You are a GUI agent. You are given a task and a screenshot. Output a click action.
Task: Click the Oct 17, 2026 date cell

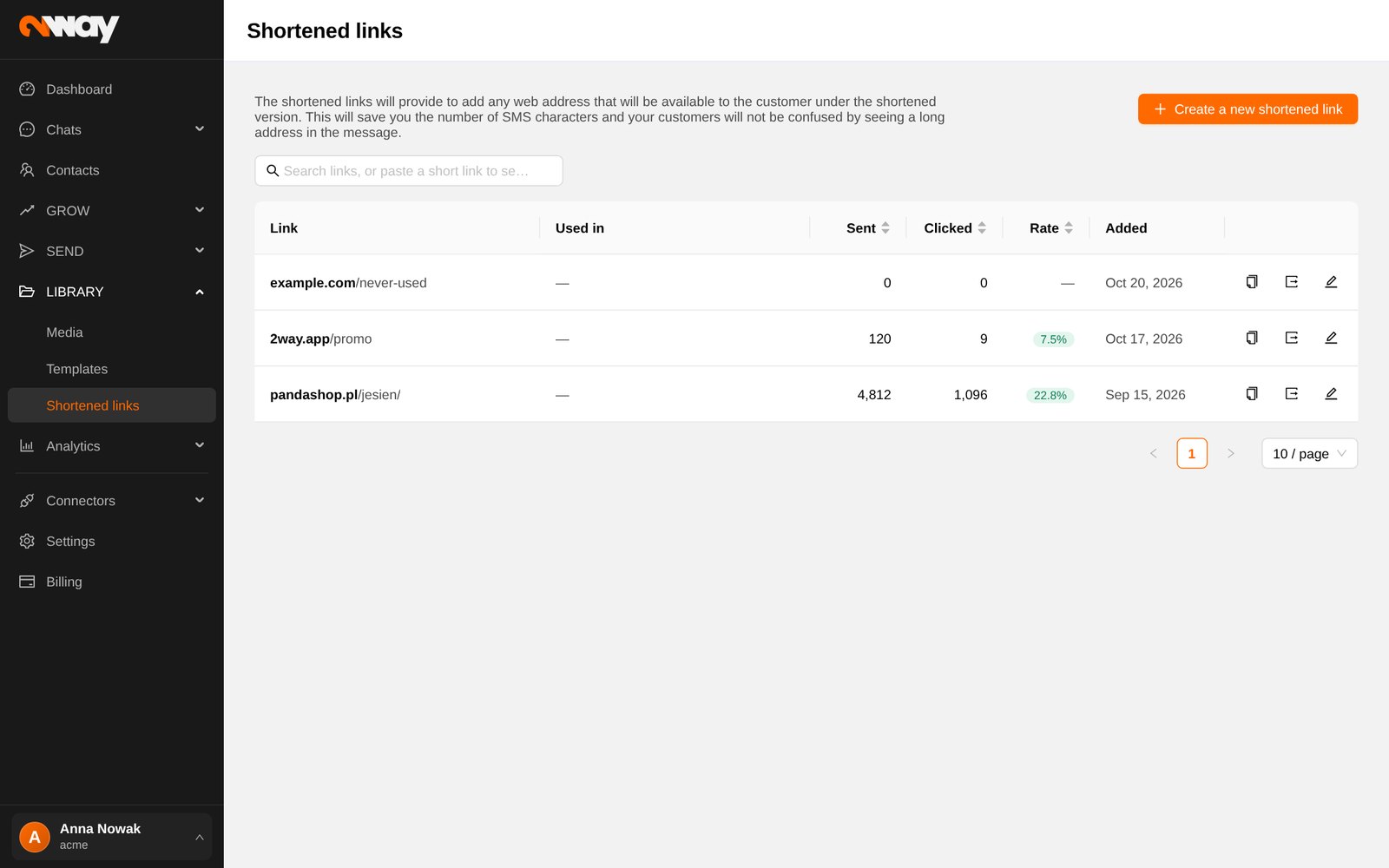point(1143,339)
